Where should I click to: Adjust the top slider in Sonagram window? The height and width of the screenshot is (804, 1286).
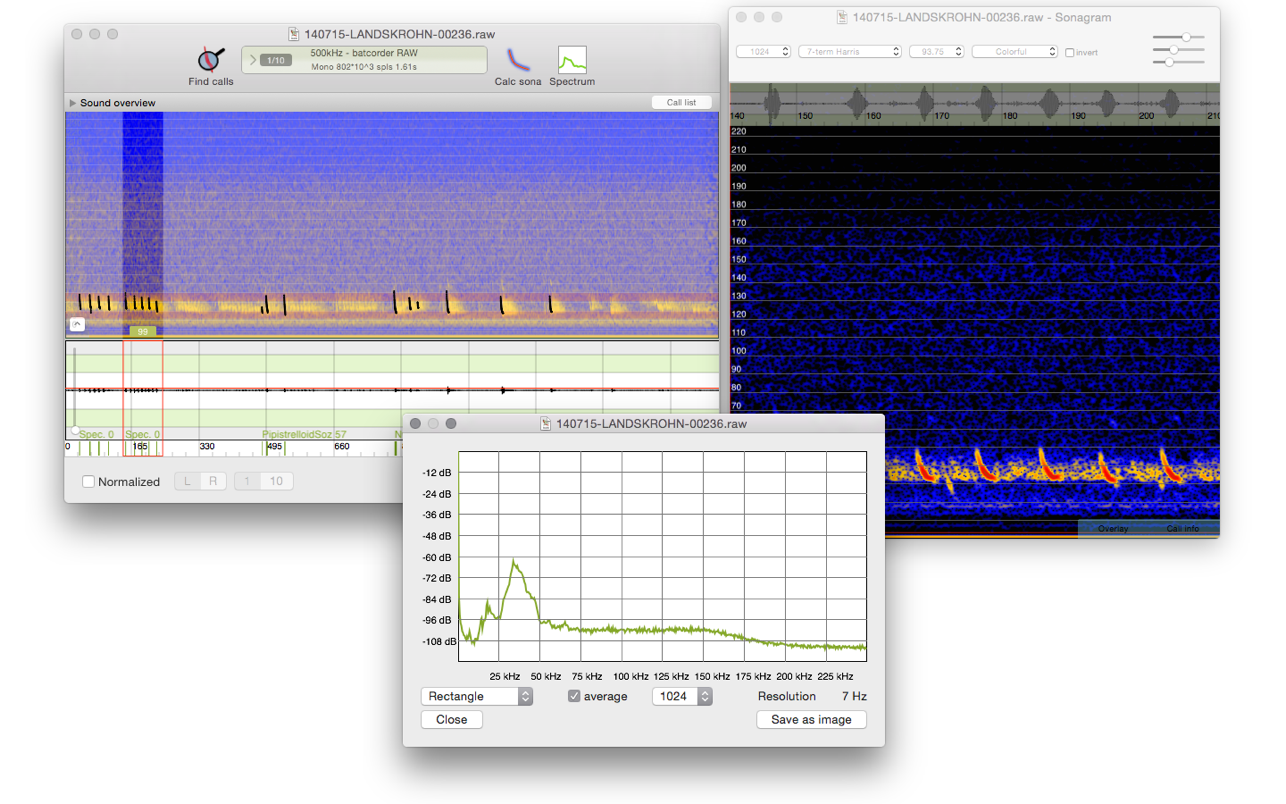coord(1186,37)
